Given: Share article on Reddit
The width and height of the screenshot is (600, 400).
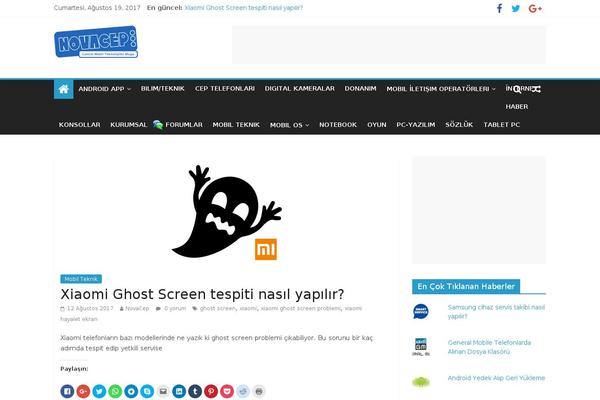Looking at the screenshot, I should click(x=243, y=391).
